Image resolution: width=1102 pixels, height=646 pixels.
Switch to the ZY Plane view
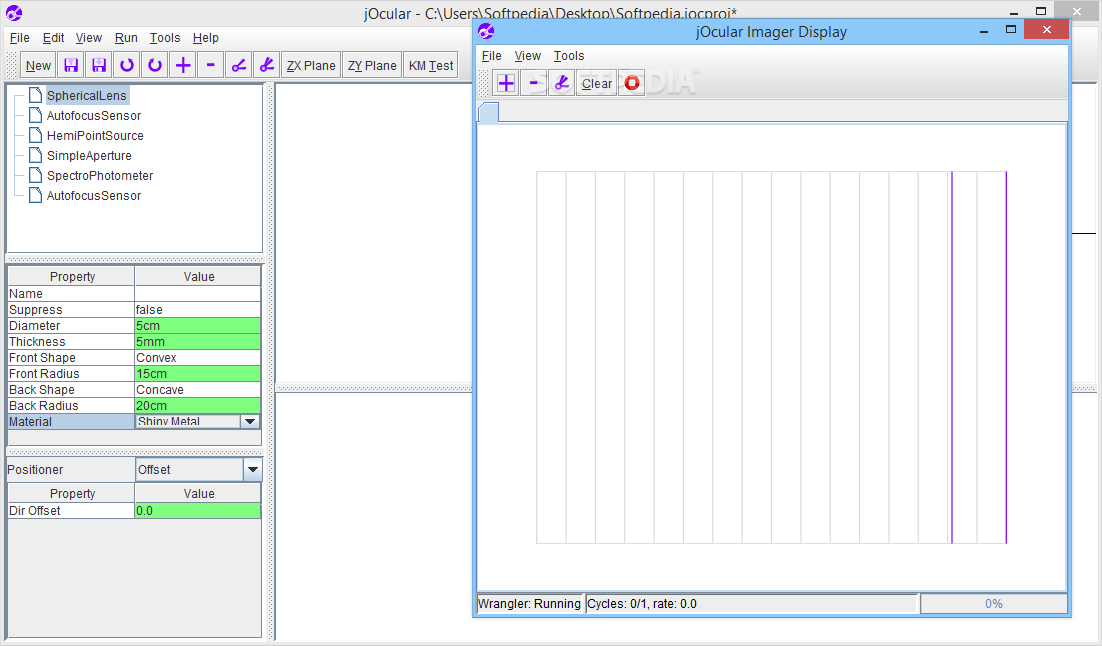[x=372, y=65]
